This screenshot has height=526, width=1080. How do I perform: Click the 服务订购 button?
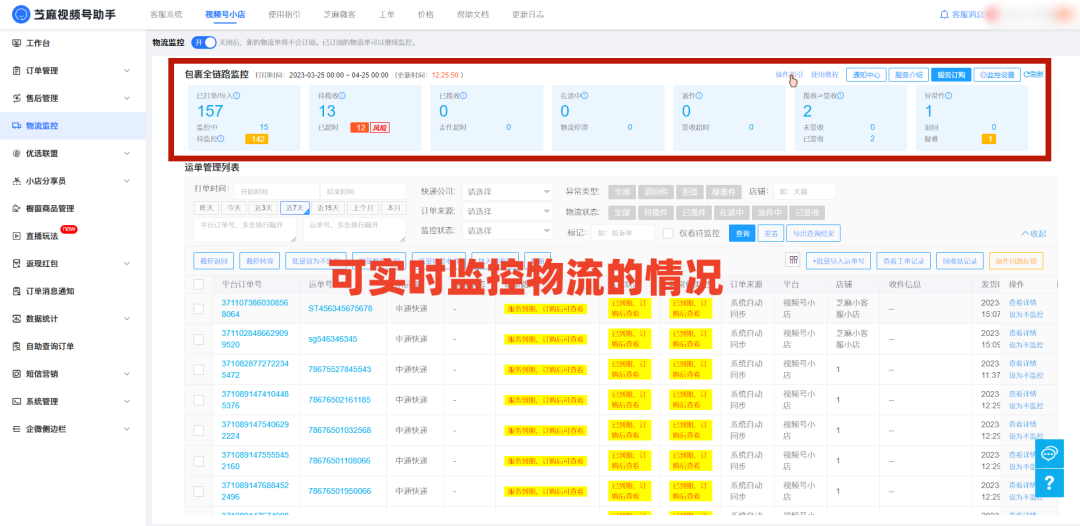coord(950,75)
